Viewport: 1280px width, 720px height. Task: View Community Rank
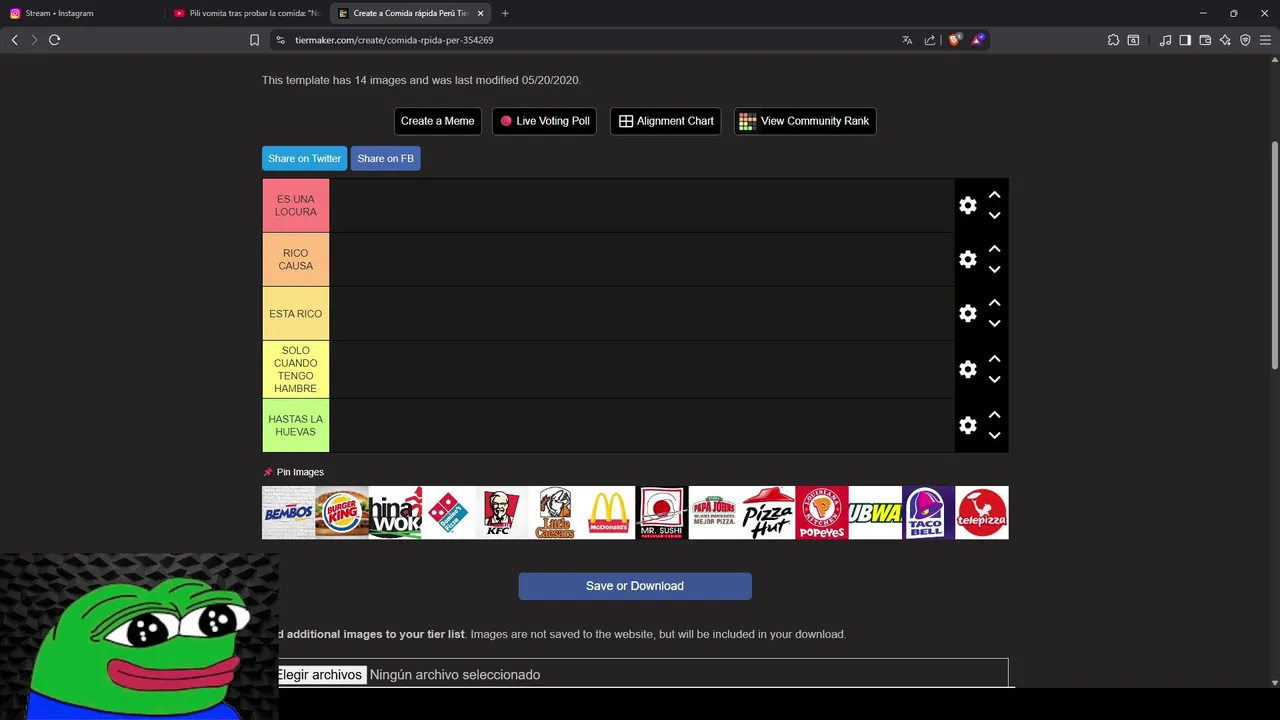click(805, 121)
